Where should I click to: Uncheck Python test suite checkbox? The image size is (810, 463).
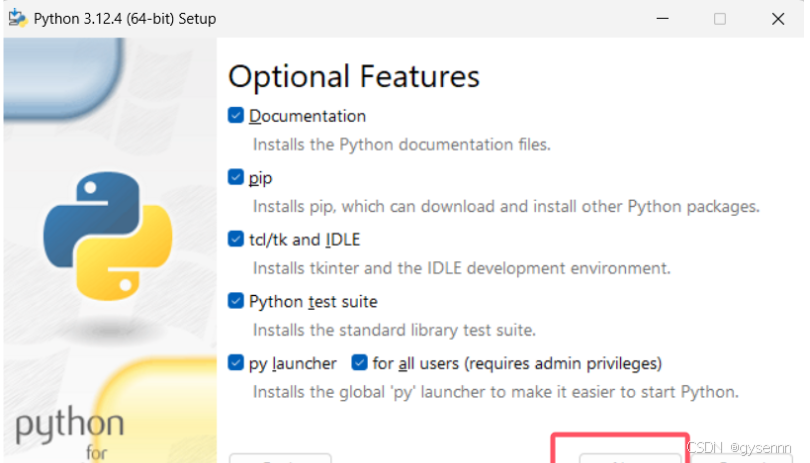236,301
